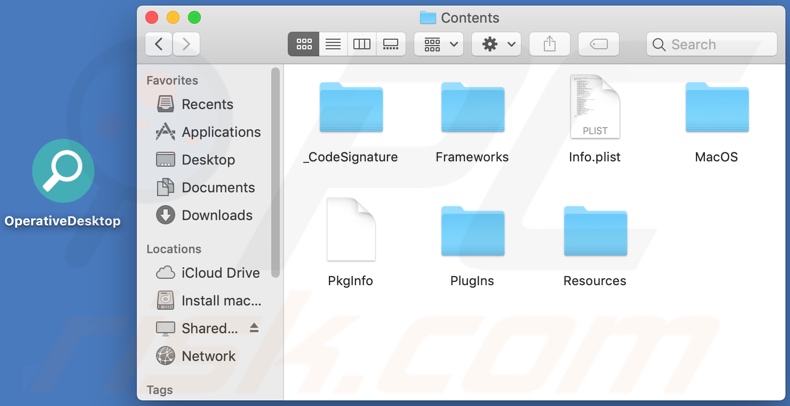790x406 pixels.
Task: Select the Frameworks folder icon
Action: pos(473,108)
